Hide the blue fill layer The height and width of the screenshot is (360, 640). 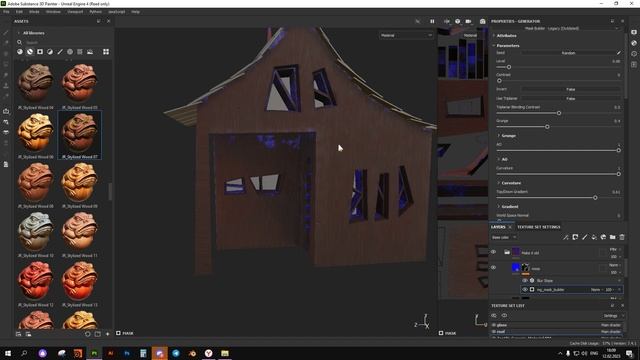point(493,268)
